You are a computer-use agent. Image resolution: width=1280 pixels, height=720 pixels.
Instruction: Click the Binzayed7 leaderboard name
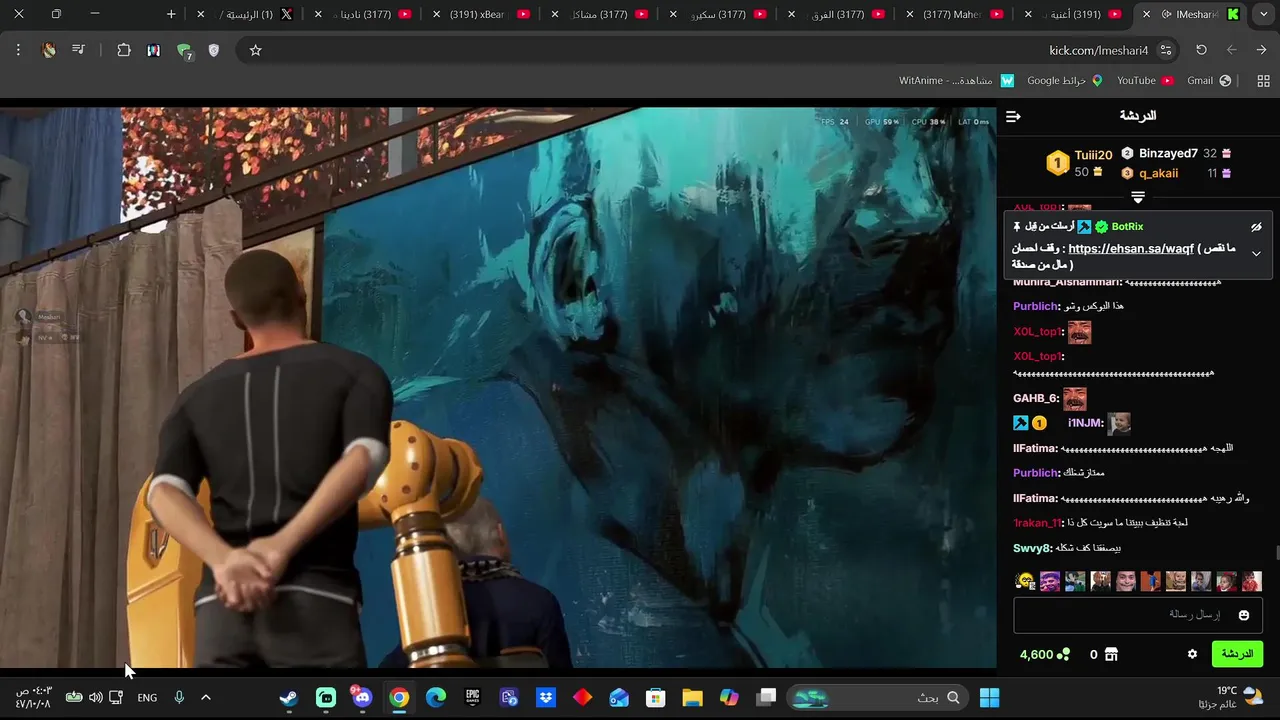pos(1168,153)
